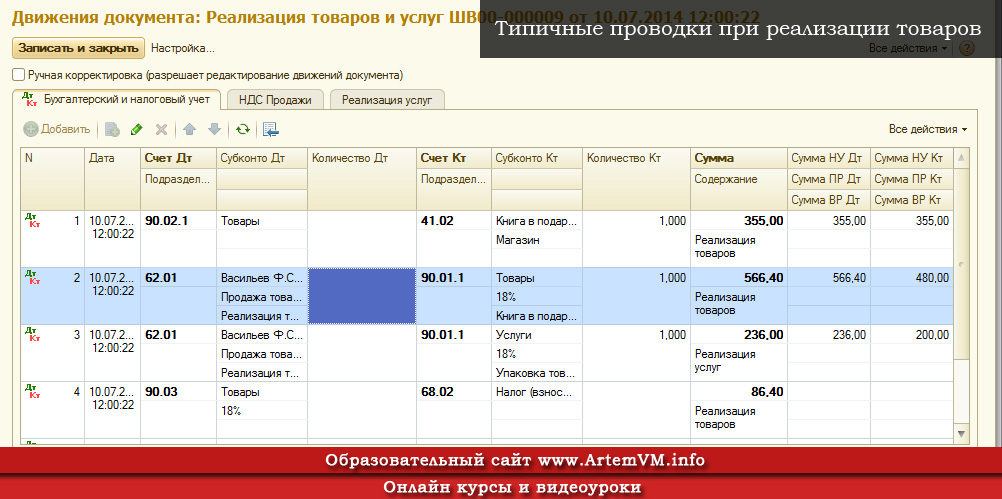
Task: Click the table scrollbar down arrow
Action: point(961,434)
